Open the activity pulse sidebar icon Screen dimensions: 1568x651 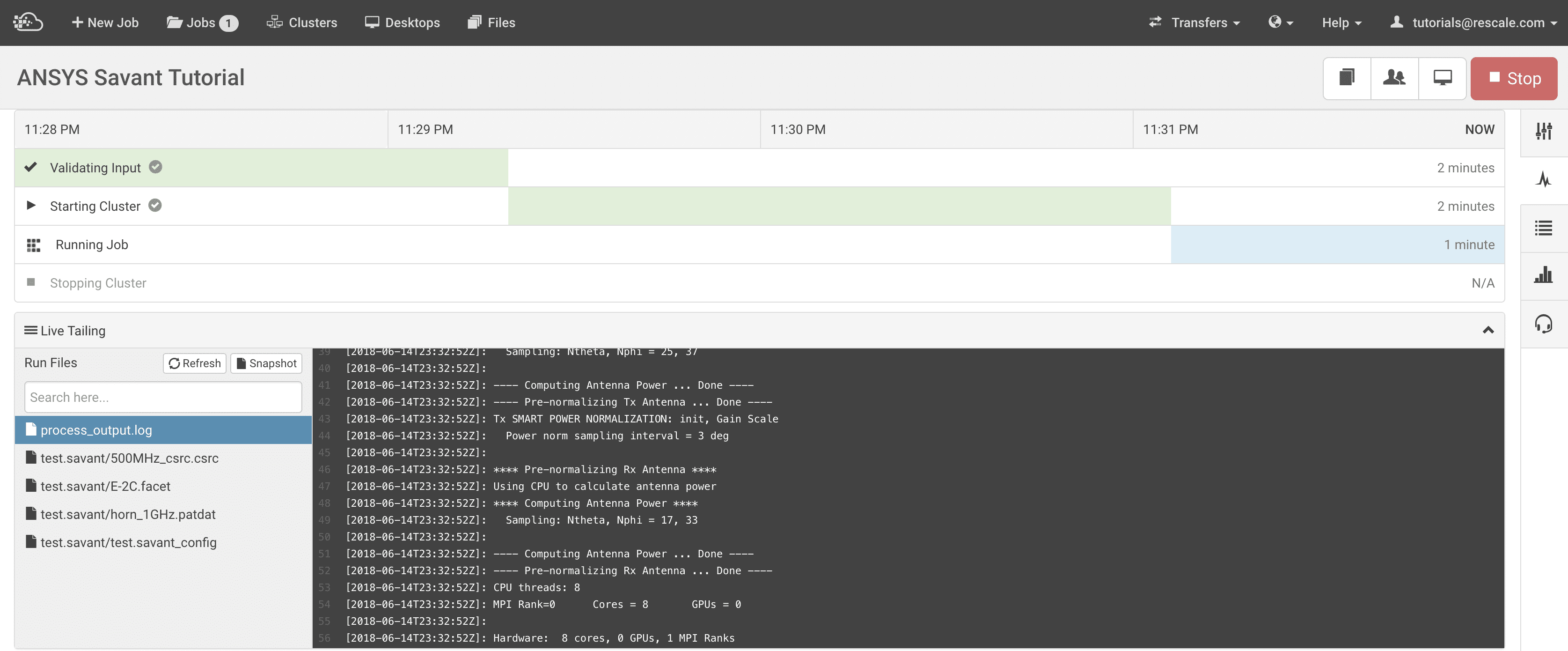pyautogui.click(x=1543, y=179)
